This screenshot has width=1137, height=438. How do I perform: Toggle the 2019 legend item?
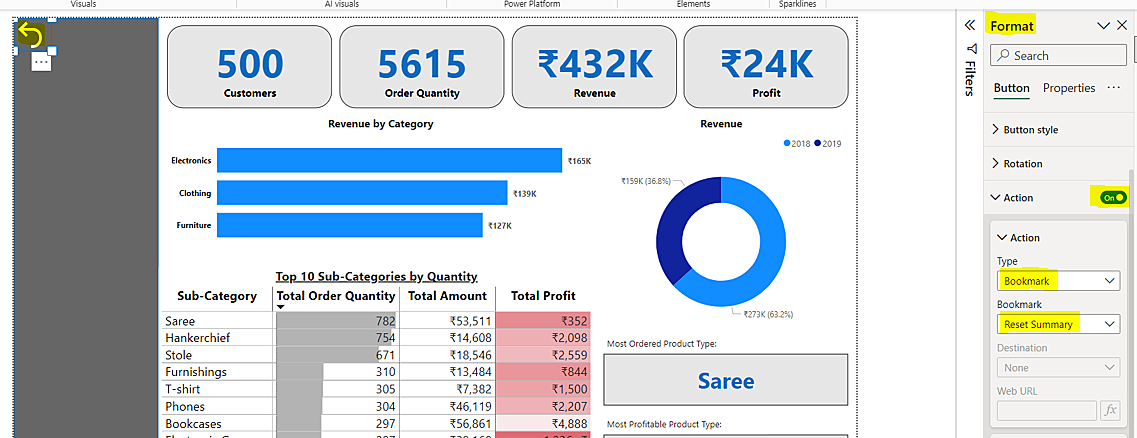(x=827, y=144)
